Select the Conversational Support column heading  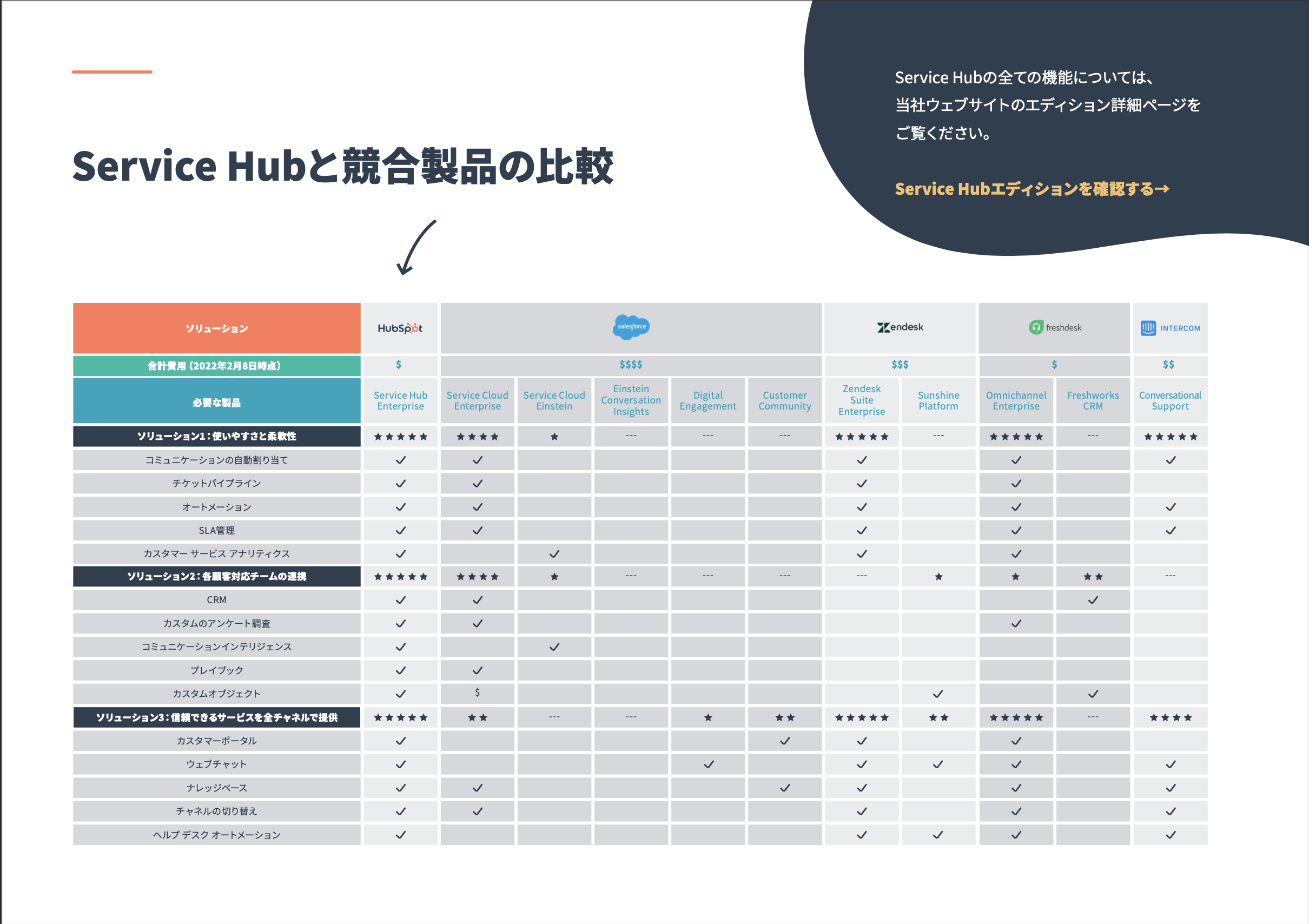tap(1170, 400)
